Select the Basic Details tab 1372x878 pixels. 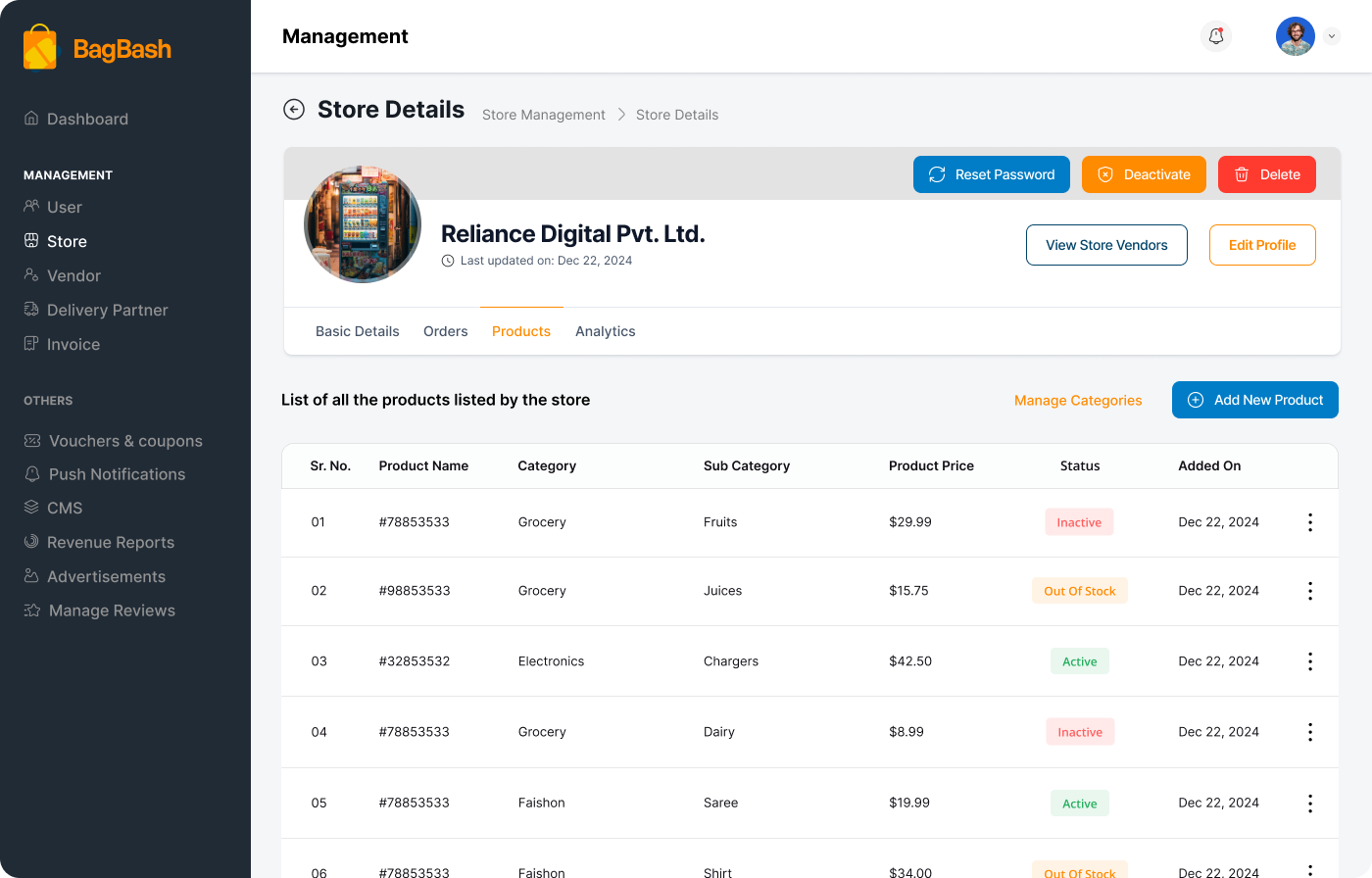coord(357,331)
